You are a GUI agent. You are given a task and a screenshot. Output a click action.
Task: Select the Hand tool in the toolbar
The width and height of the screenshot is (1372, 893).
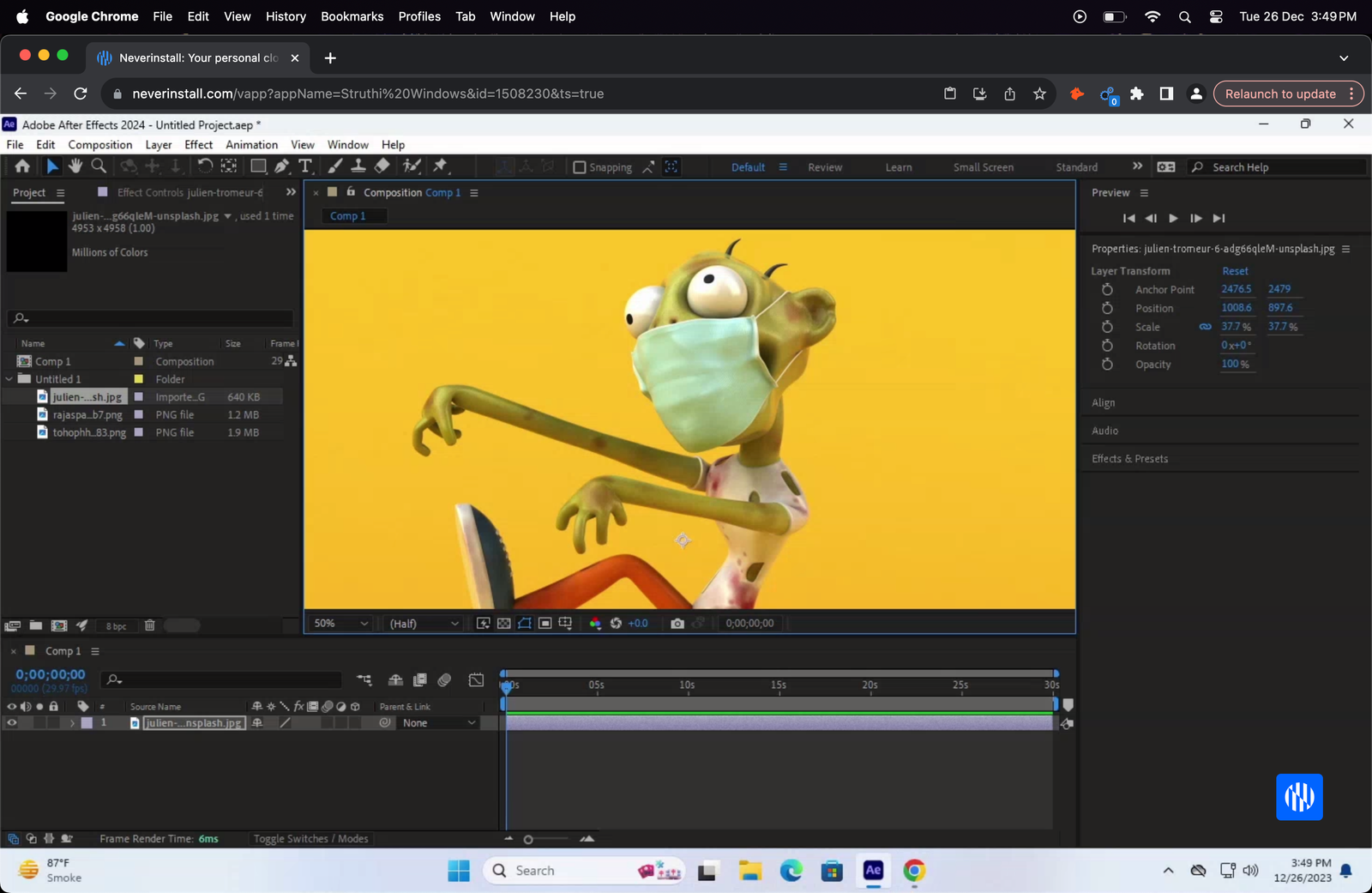coord(75,166)
